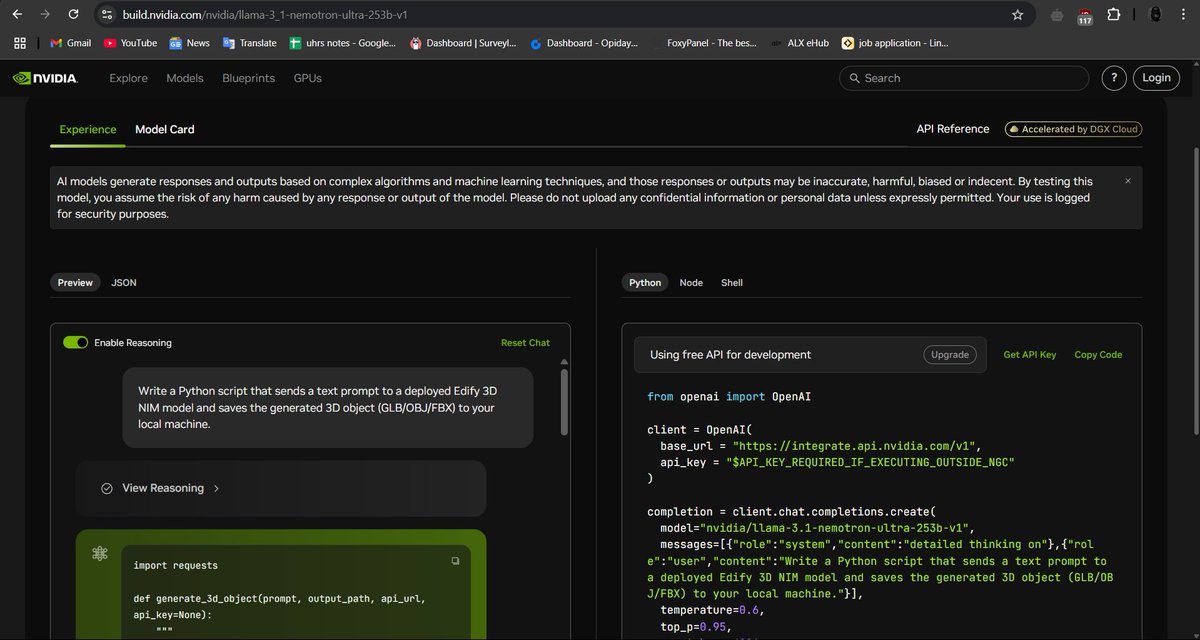Click Get API Key link

coord(1029,355)
